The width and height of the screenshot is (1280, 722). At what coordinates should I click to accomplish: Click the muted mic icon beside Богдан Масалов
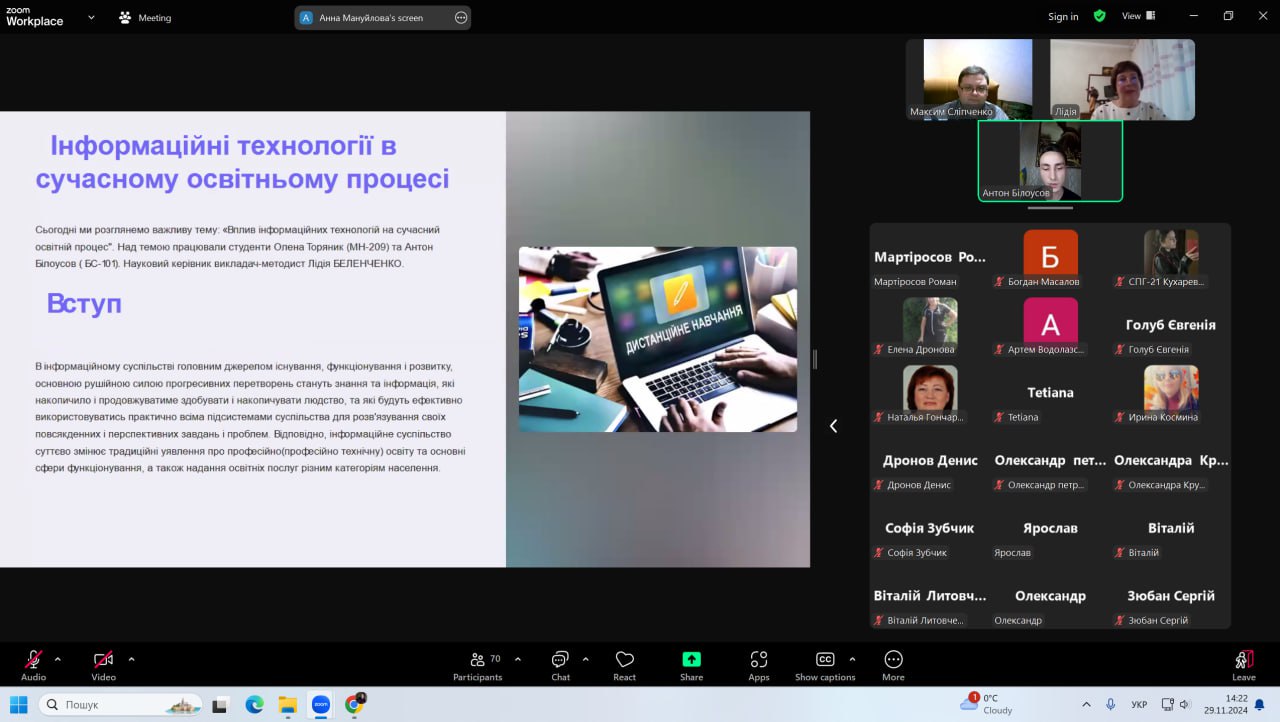click(999, 282)
